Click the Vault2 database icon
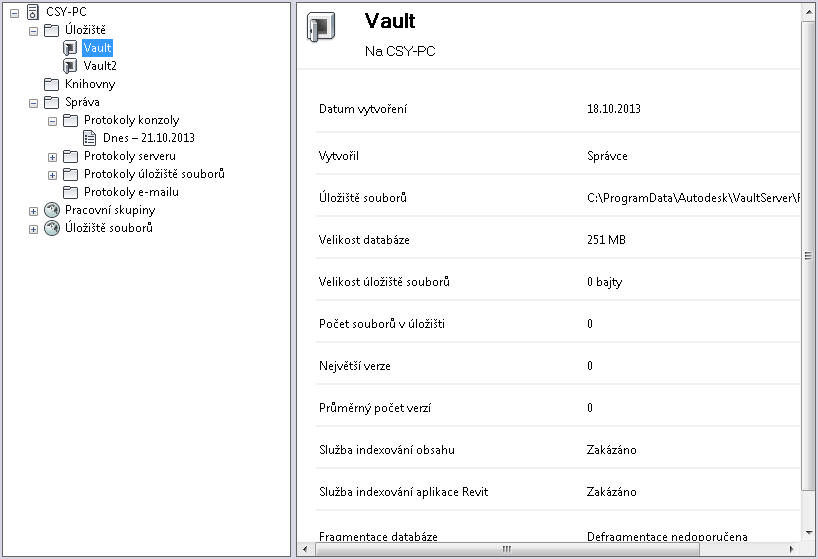The image size is (818, 559). tap(70, 66)
